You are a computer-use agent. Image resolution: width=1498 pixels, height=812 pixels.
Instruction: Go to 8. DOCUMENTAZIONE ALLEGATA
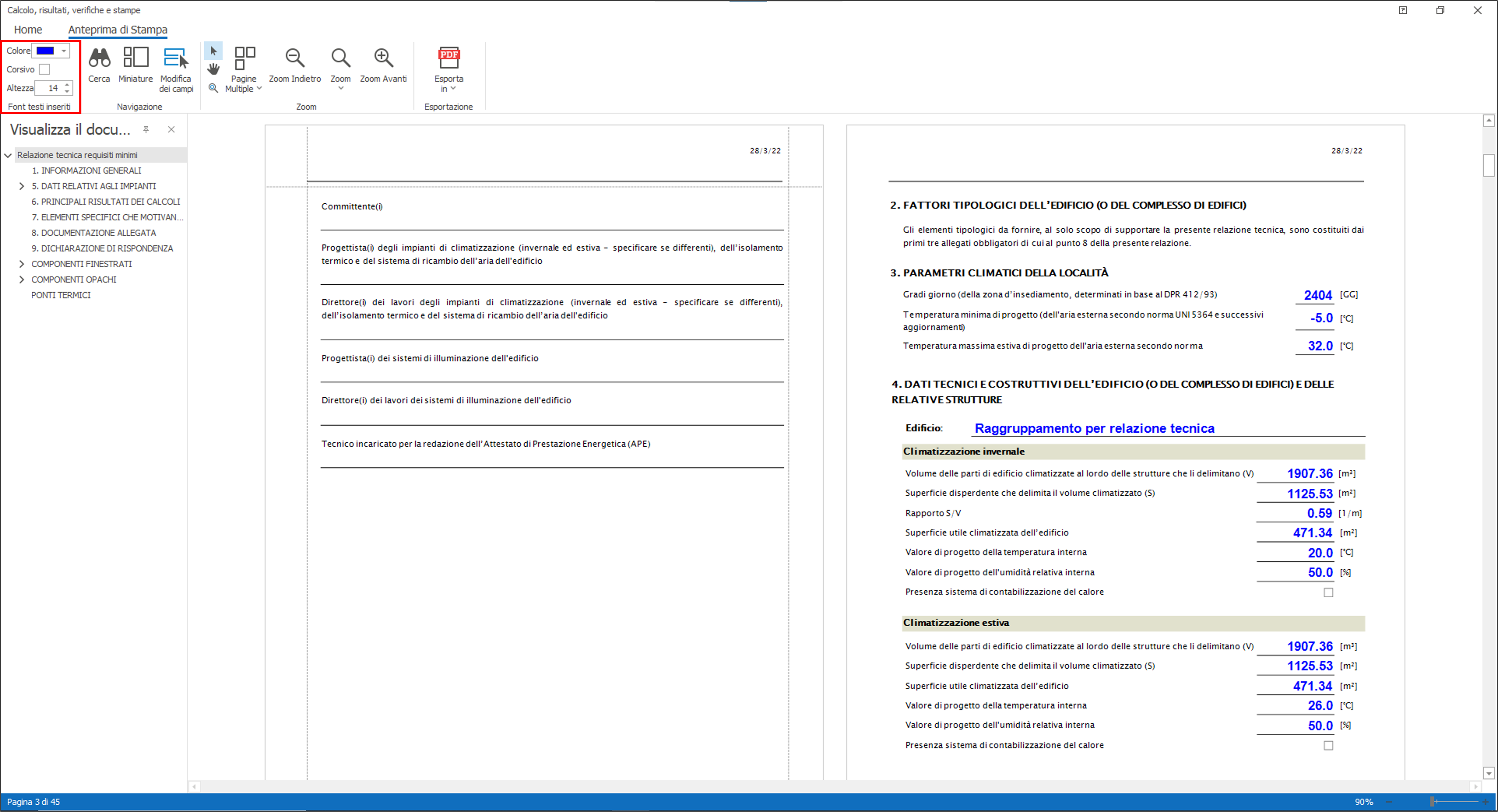94,233
